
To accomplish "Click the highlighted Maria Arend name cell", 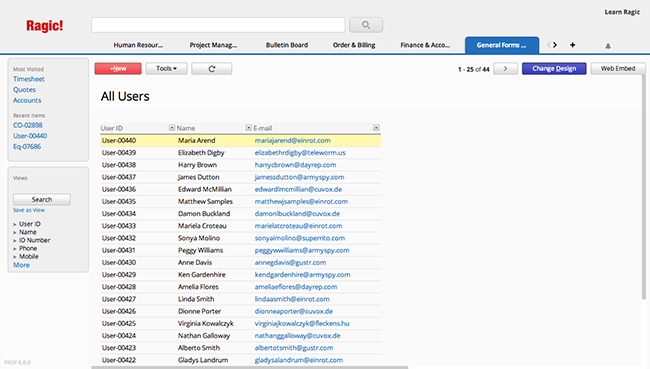I will [x=196, y=141].
